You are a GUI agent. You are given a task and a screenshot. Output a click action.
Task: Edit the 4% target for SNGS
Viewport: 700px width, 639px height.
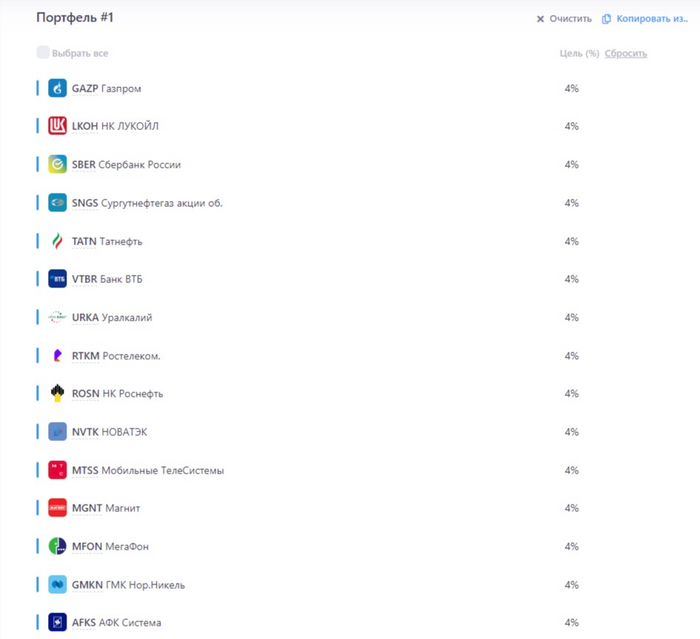(x=571, y=203)
